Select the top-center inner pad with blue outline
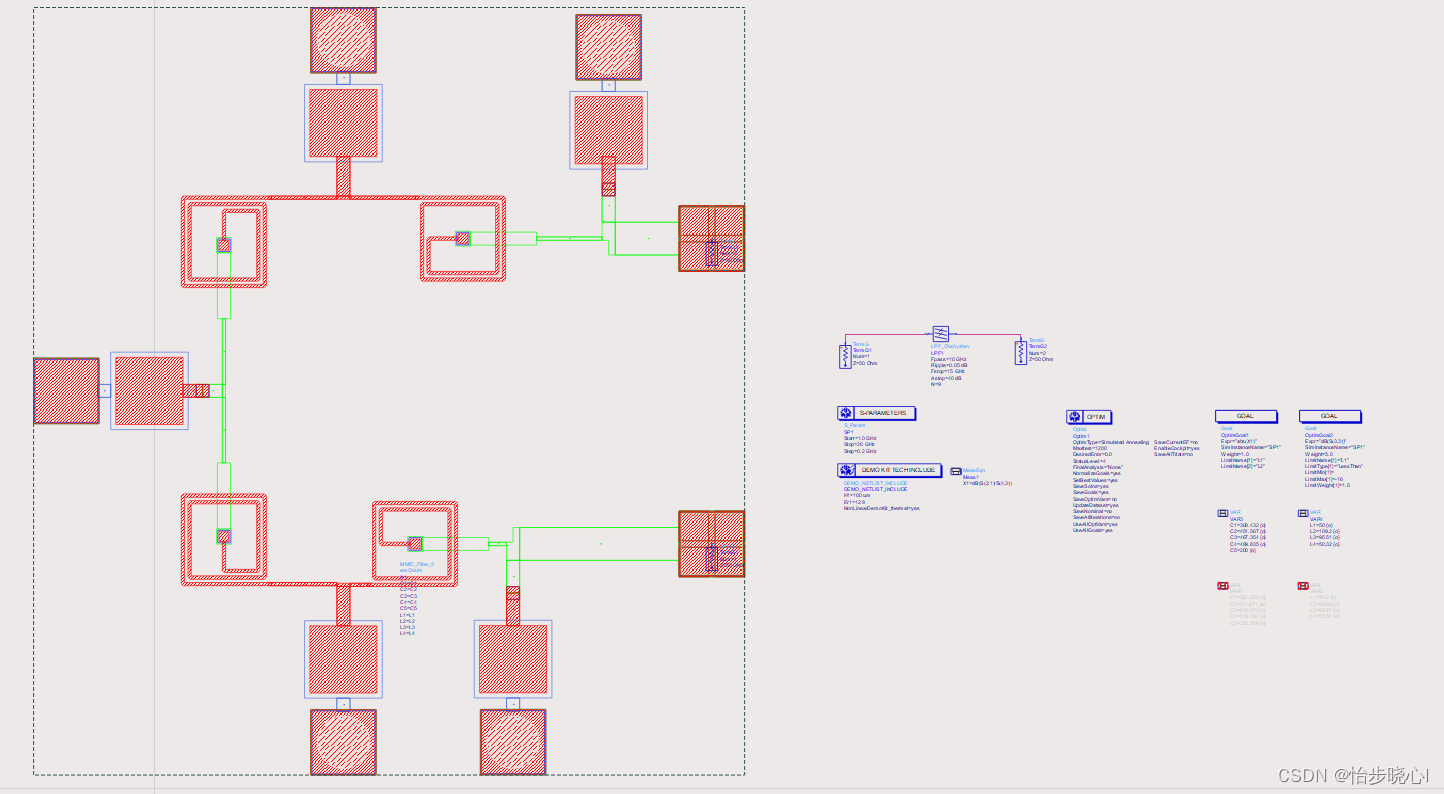 (343, 123)
